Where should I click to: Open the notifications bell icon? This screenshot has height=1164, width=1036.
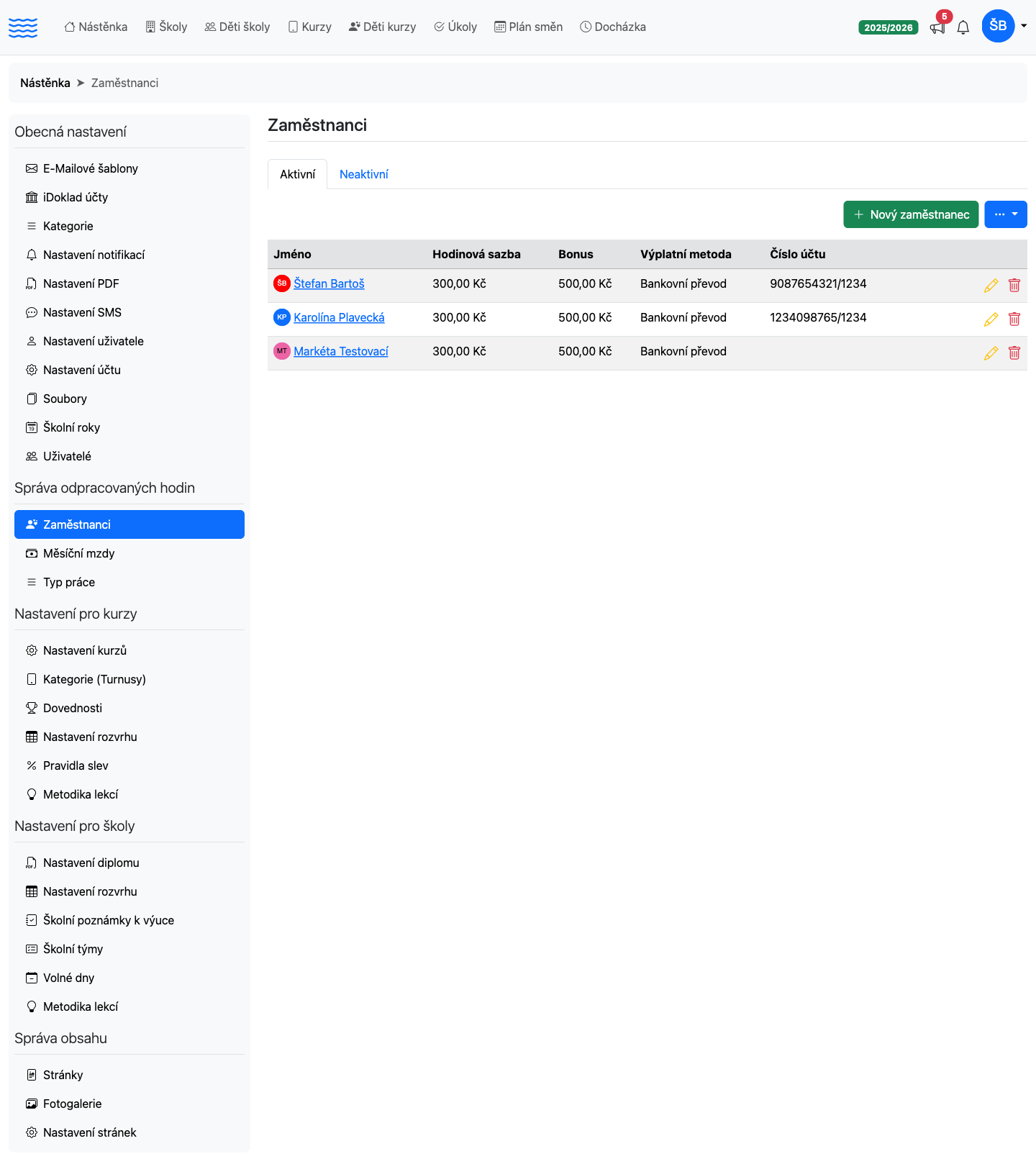[963, 27]
